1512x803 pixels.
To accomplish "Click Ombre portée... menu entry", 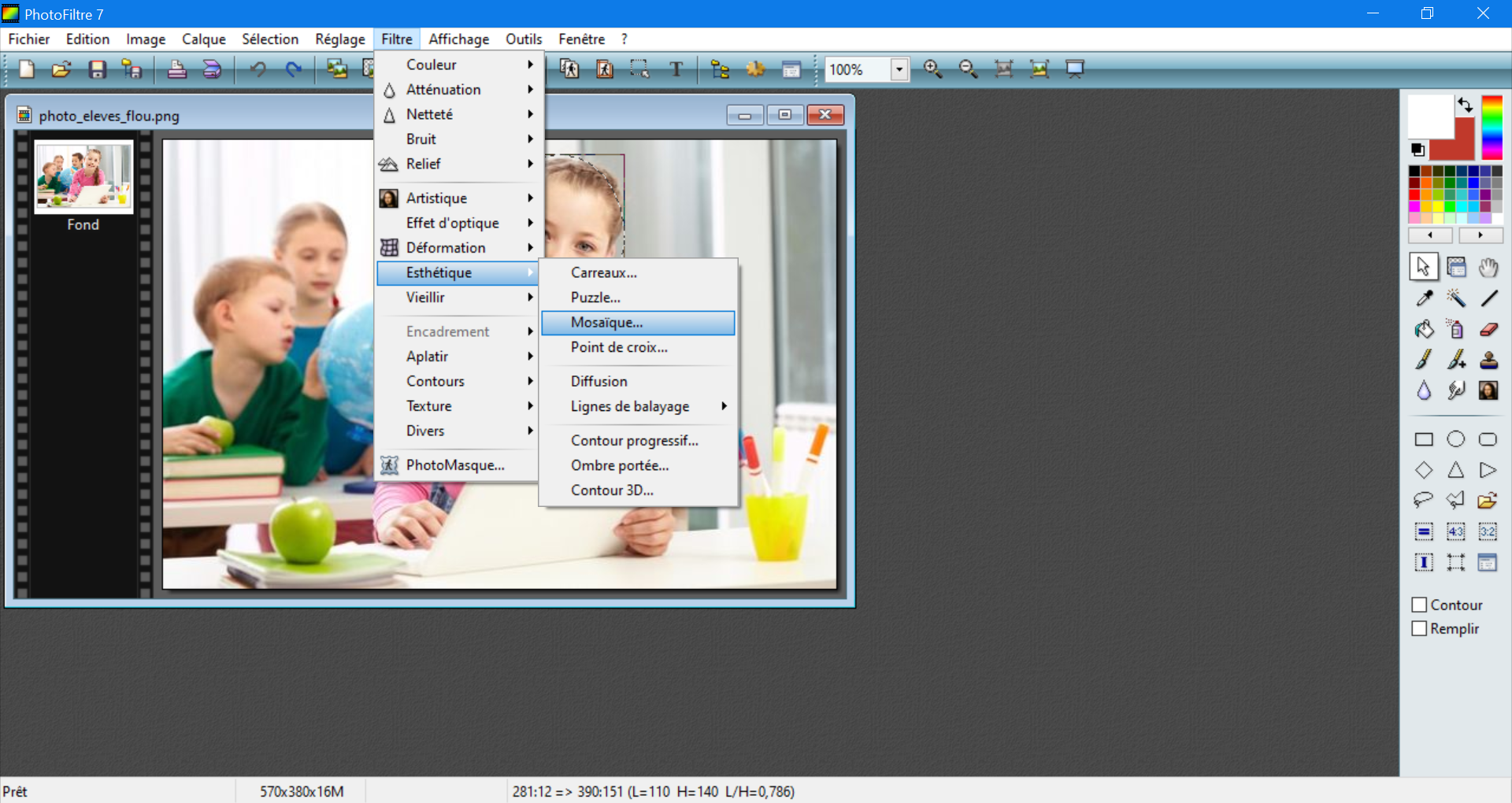I will click(x=620, y=465).
